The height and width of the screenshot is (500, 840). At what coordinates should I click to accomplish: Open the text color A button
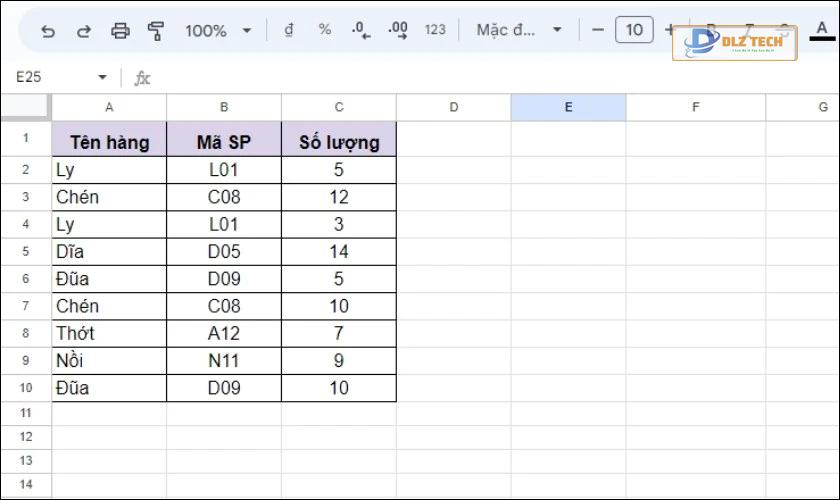[x=822, y=31]
